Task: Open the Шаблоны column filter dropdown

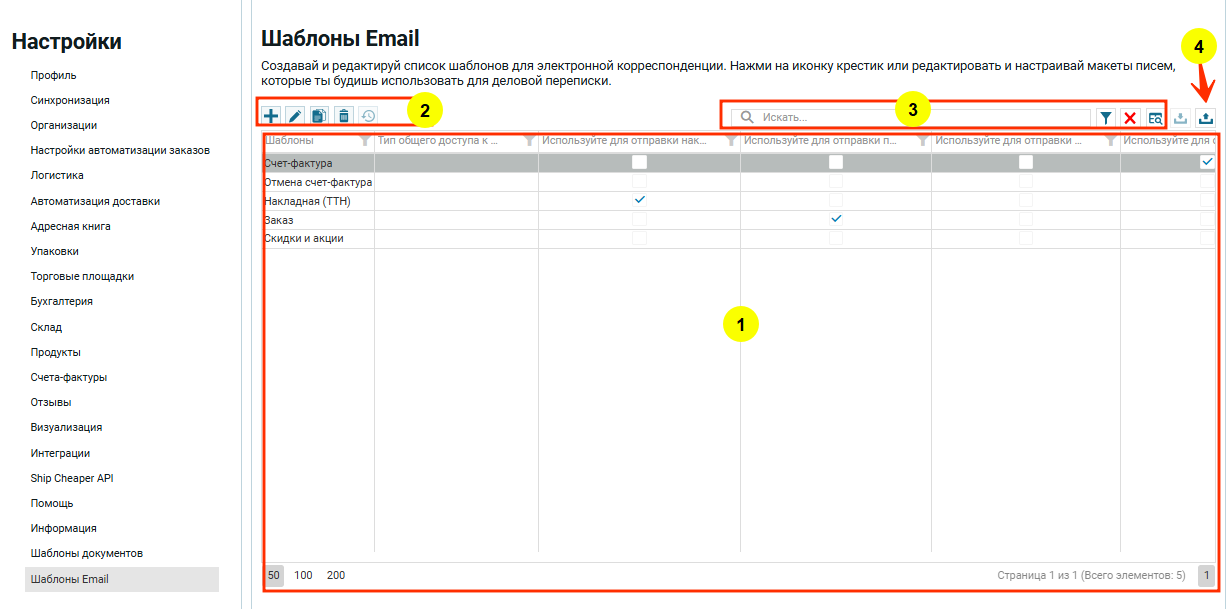Action: tap(365, 141)
